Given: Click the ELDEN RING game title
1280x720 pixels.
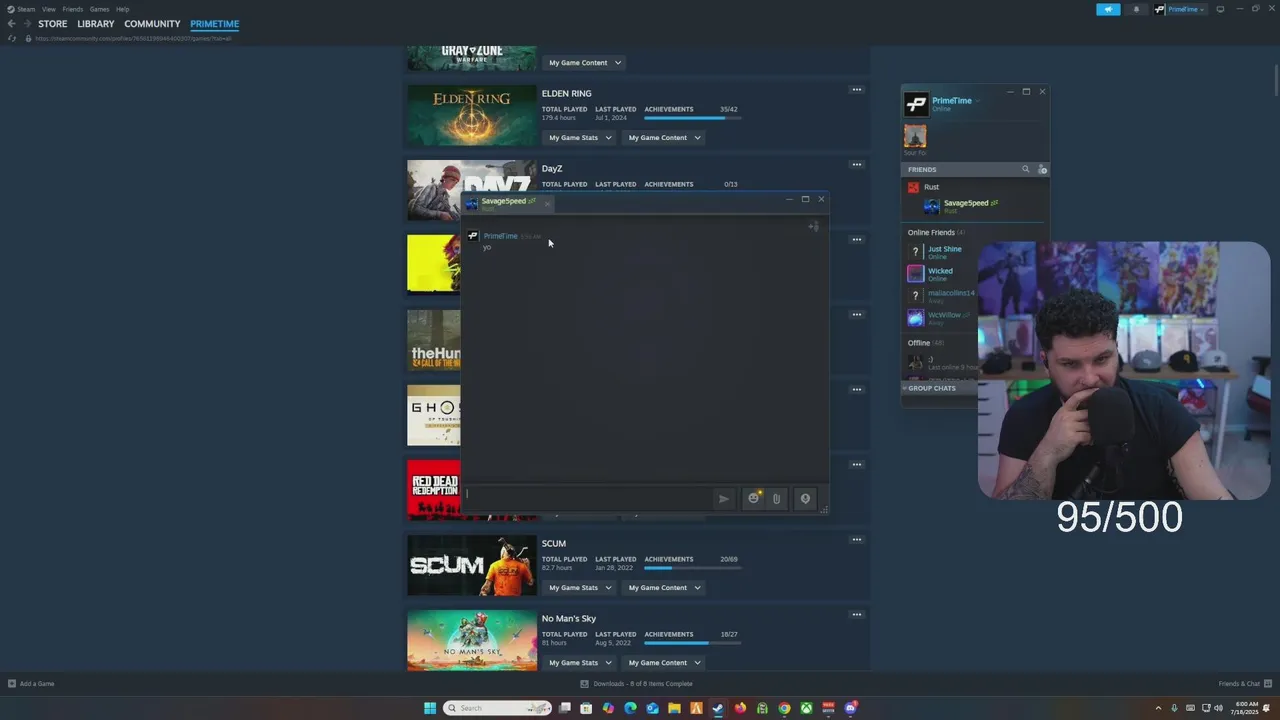Looking at the screenshot, I should pyautogui.click(x=566, y=94).
